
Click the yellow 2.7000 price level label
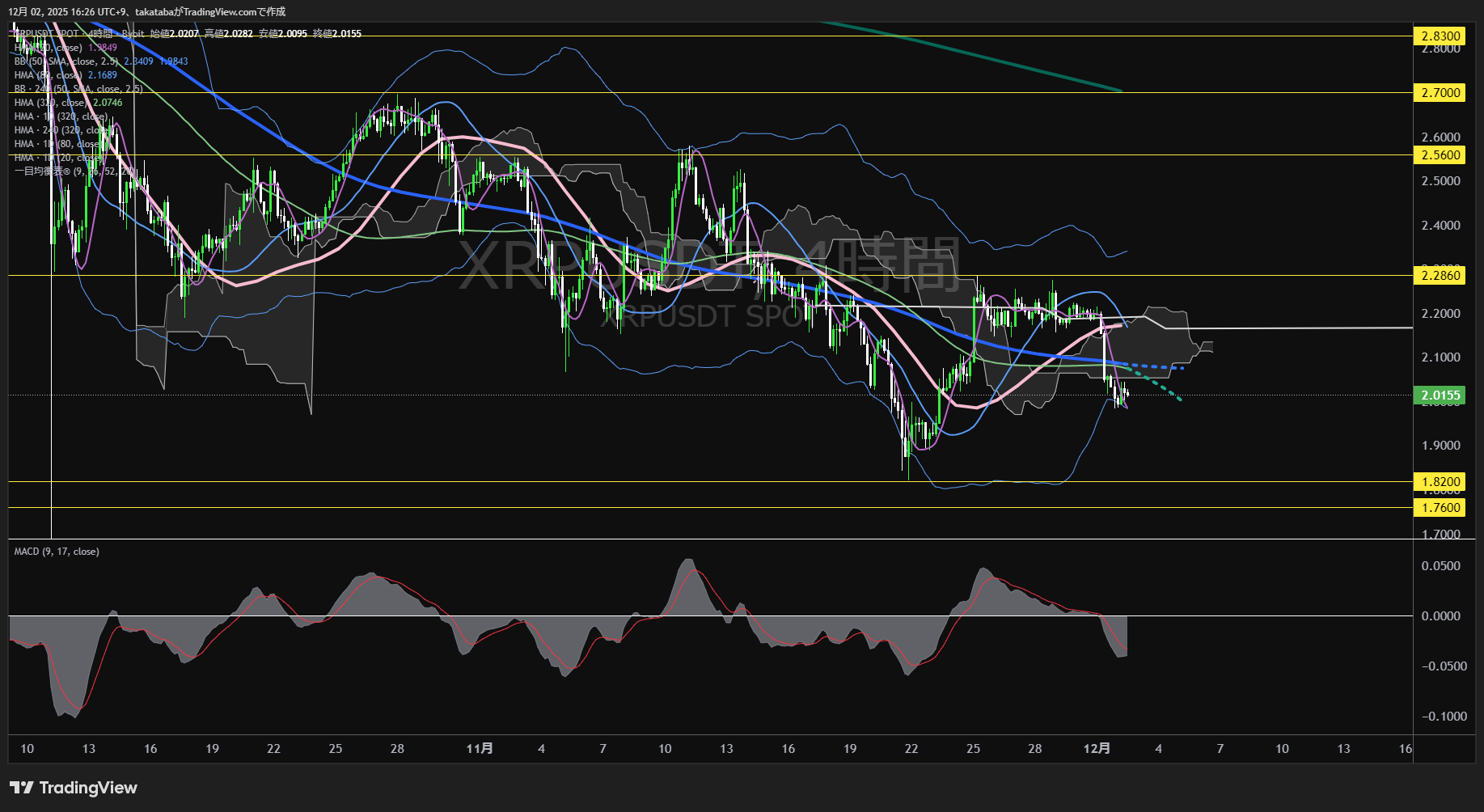(x=1440, y=93)
